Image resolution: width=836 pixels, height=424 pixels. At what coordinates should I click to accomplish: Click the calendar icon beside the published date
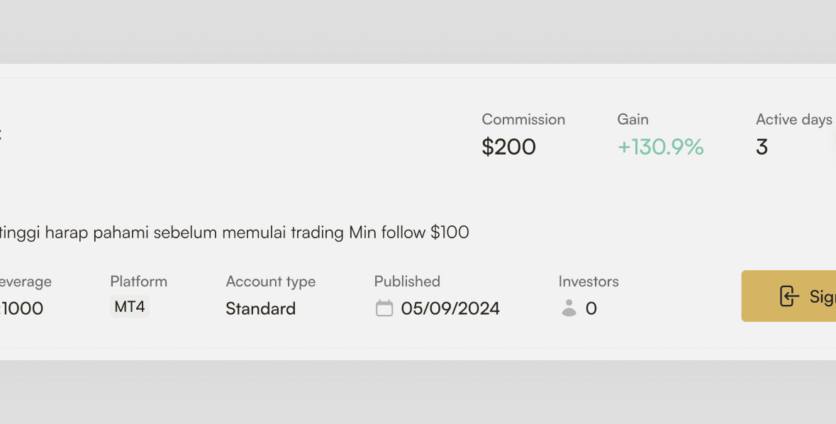tap(384, 308)
